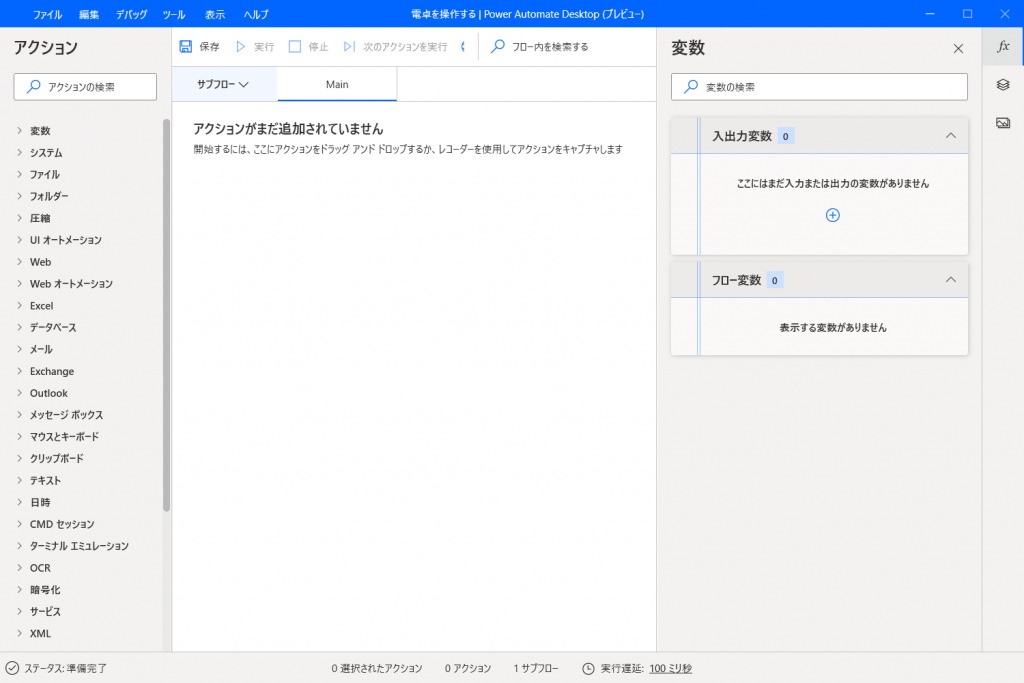Expand the サービス action group
The width and height of the screenshot is (1024, 683).
20,611
